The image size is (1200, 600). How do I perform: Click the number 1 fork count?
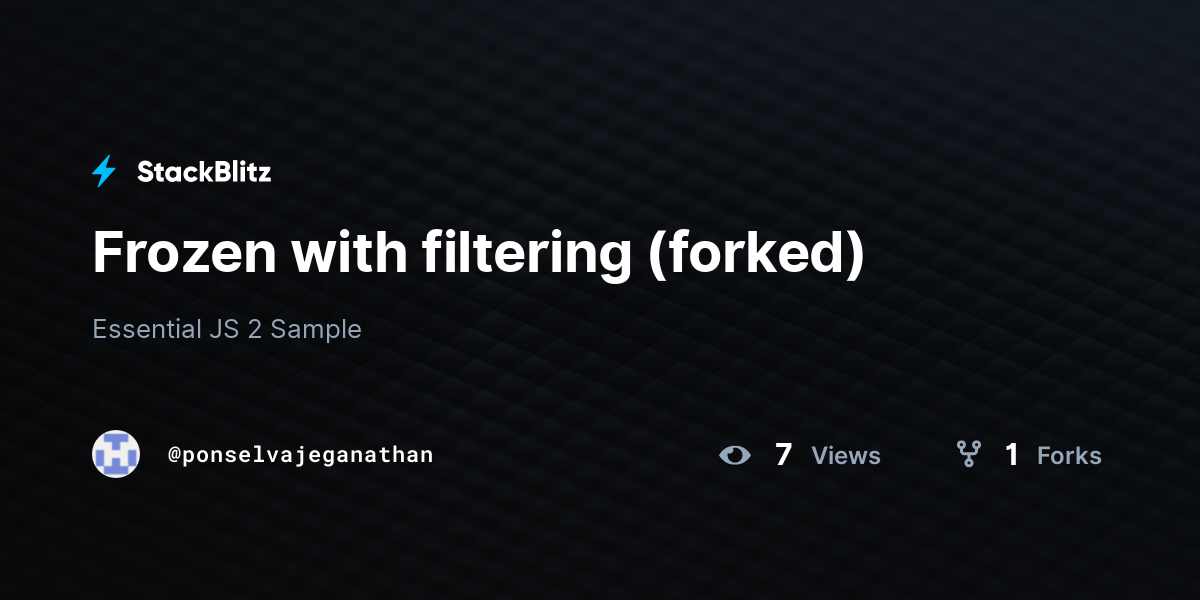click(1012, 455)
